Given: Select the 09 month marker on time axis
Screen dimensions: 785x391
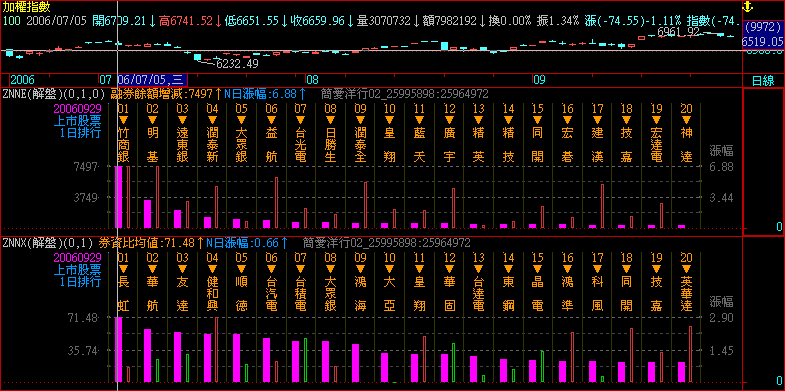Looking at the screenshot, I should pos(539,80).
